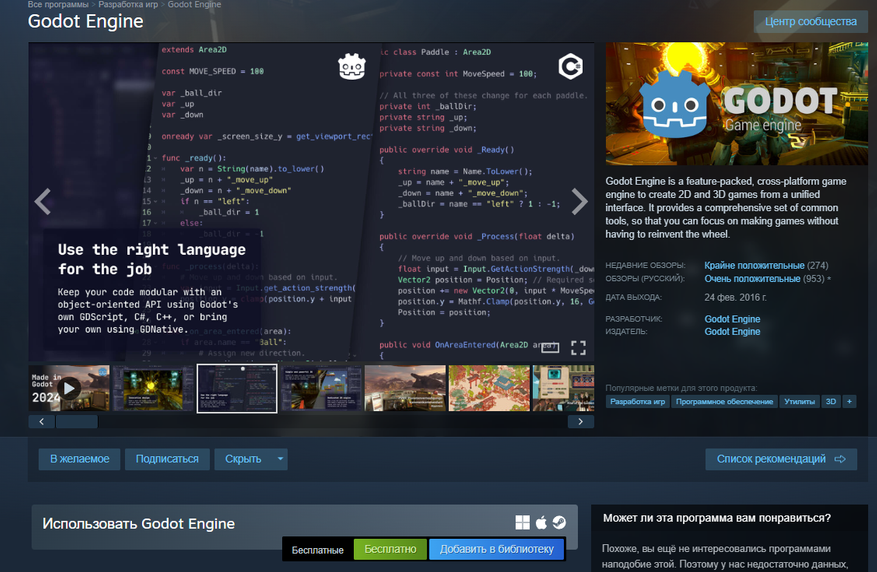Image resolution: width=877 pixels, height=572 pixels.
Task: Enter fullscreen screenshot view
Action: tap(578, 348)
